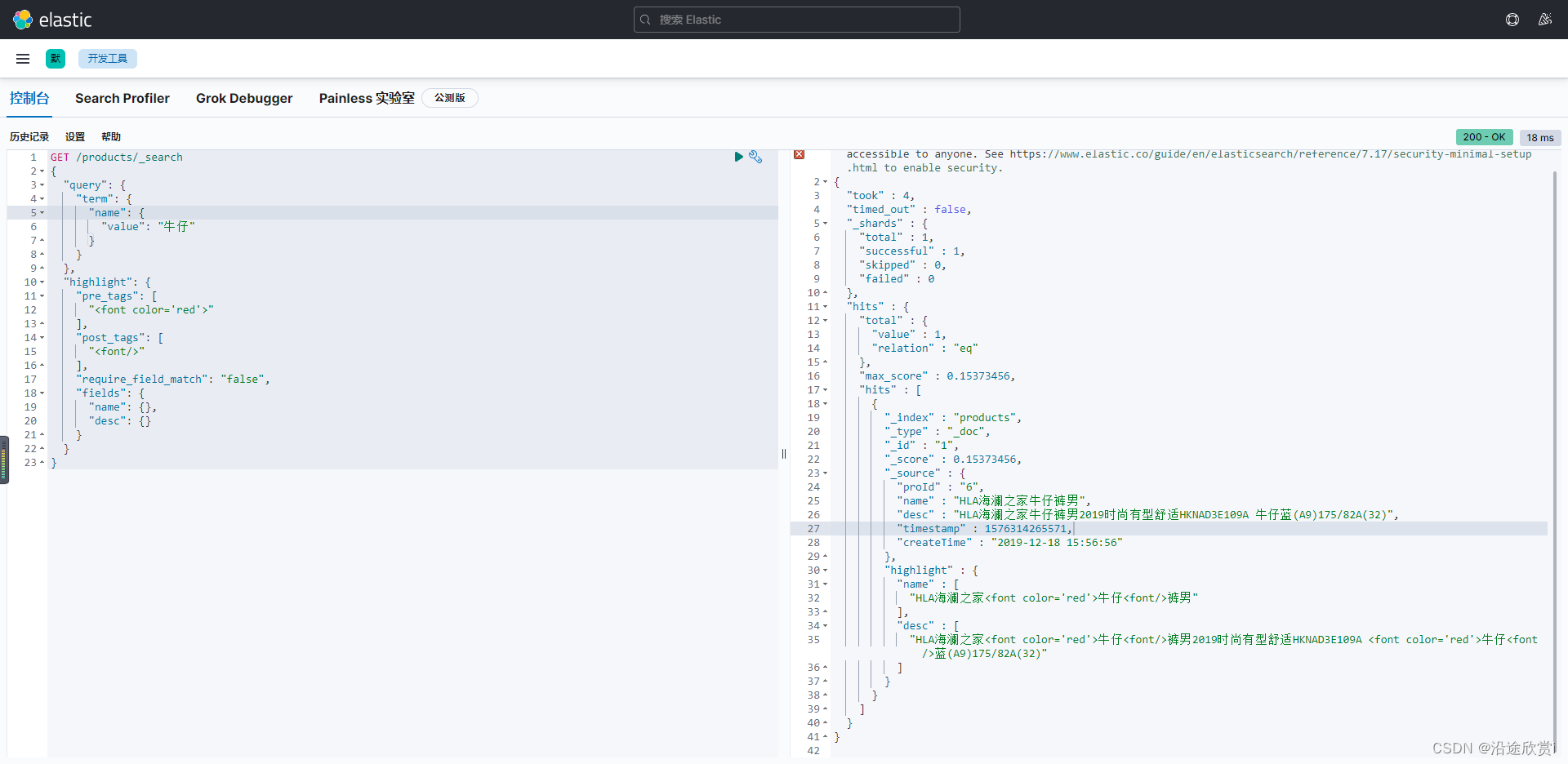Open the Grok Debugger tab
The width and height of the screenshot is (1568, 764).
coord(244,98)
